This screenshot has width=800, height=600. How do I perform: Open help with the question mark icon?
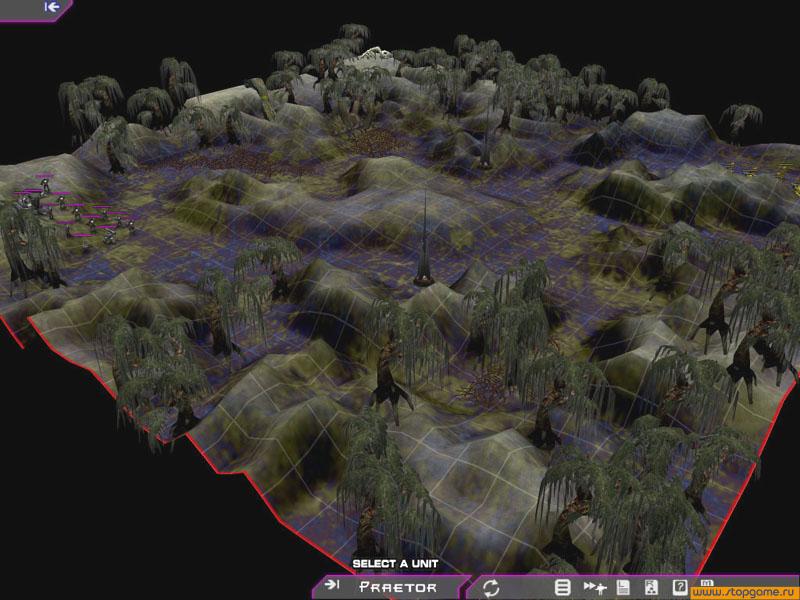click(x=680, y=587)
